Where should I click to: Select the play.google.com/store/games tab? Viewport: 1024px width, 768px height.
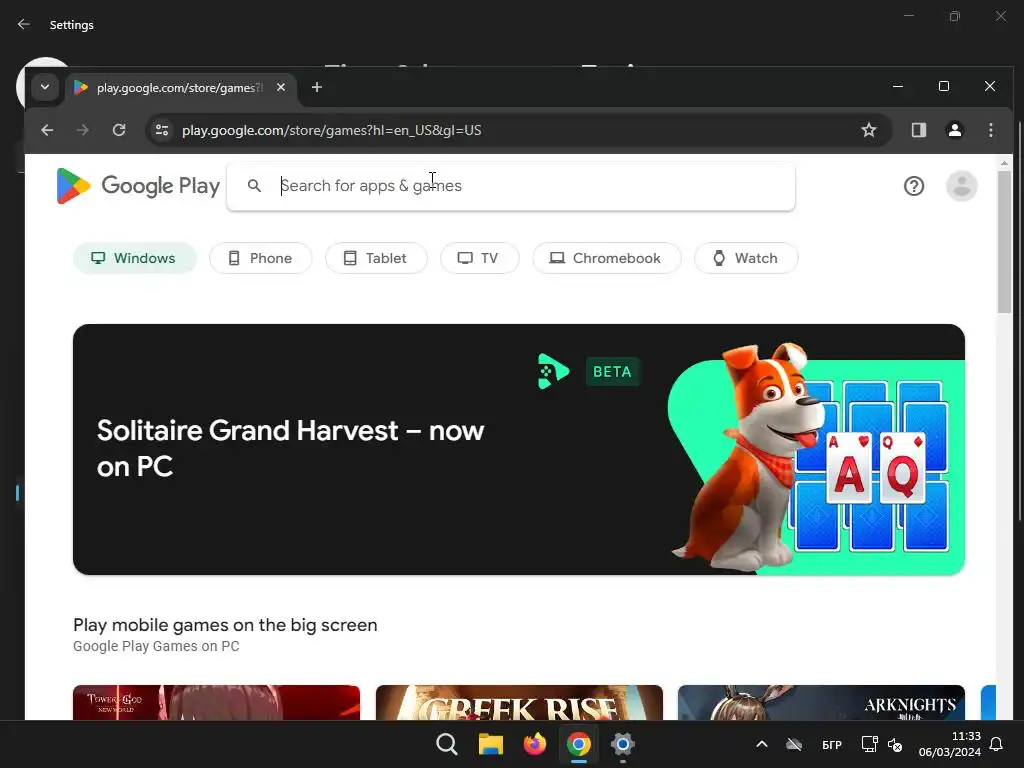click(181, 88)
